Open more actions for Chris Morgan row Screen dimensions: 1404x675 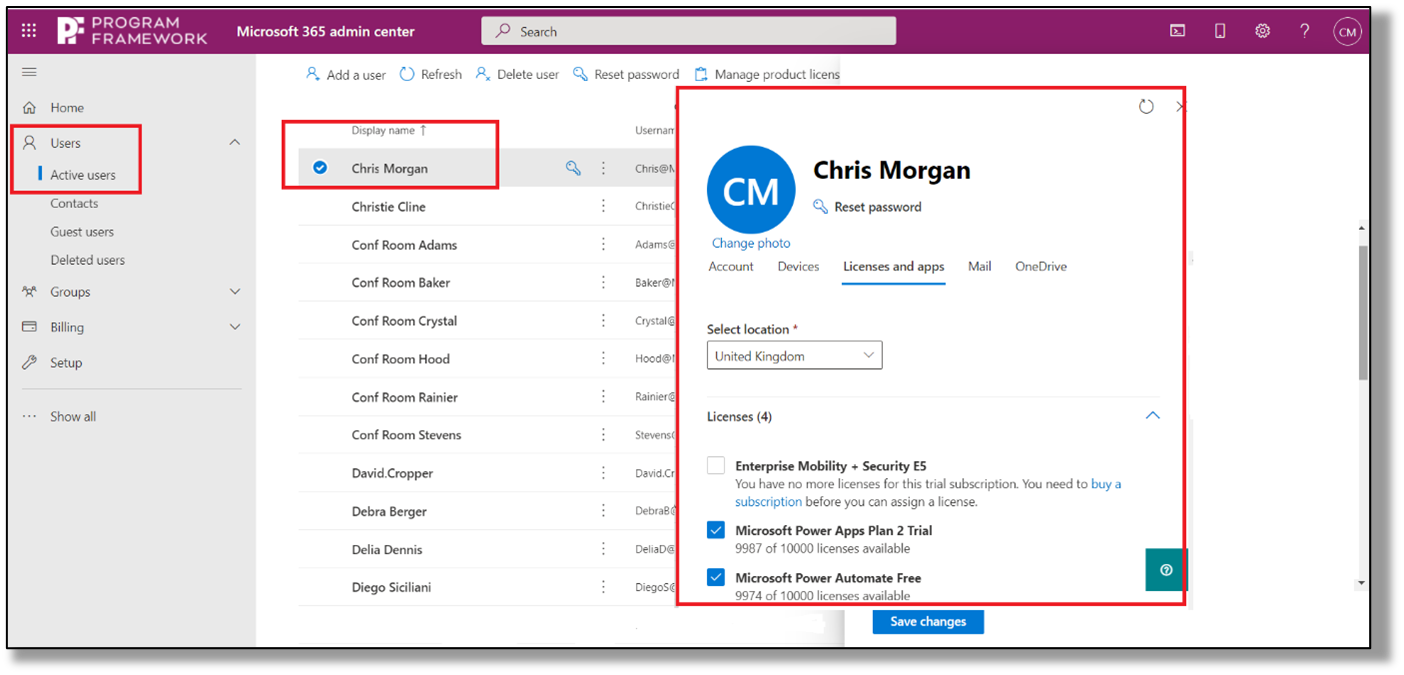point(603,168)
